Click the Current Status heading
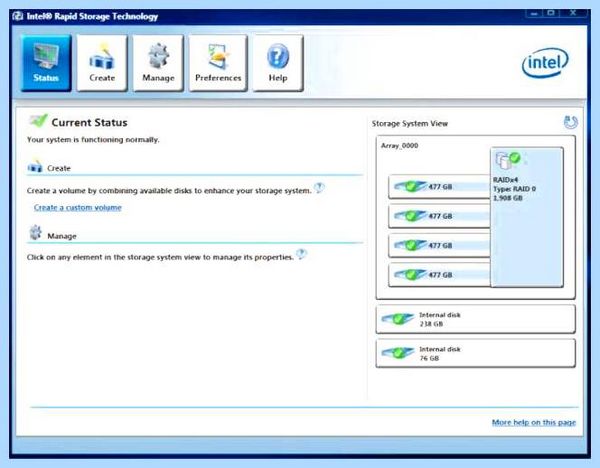The height and width of the screenshot is (468, 600). tap(89, 122)
